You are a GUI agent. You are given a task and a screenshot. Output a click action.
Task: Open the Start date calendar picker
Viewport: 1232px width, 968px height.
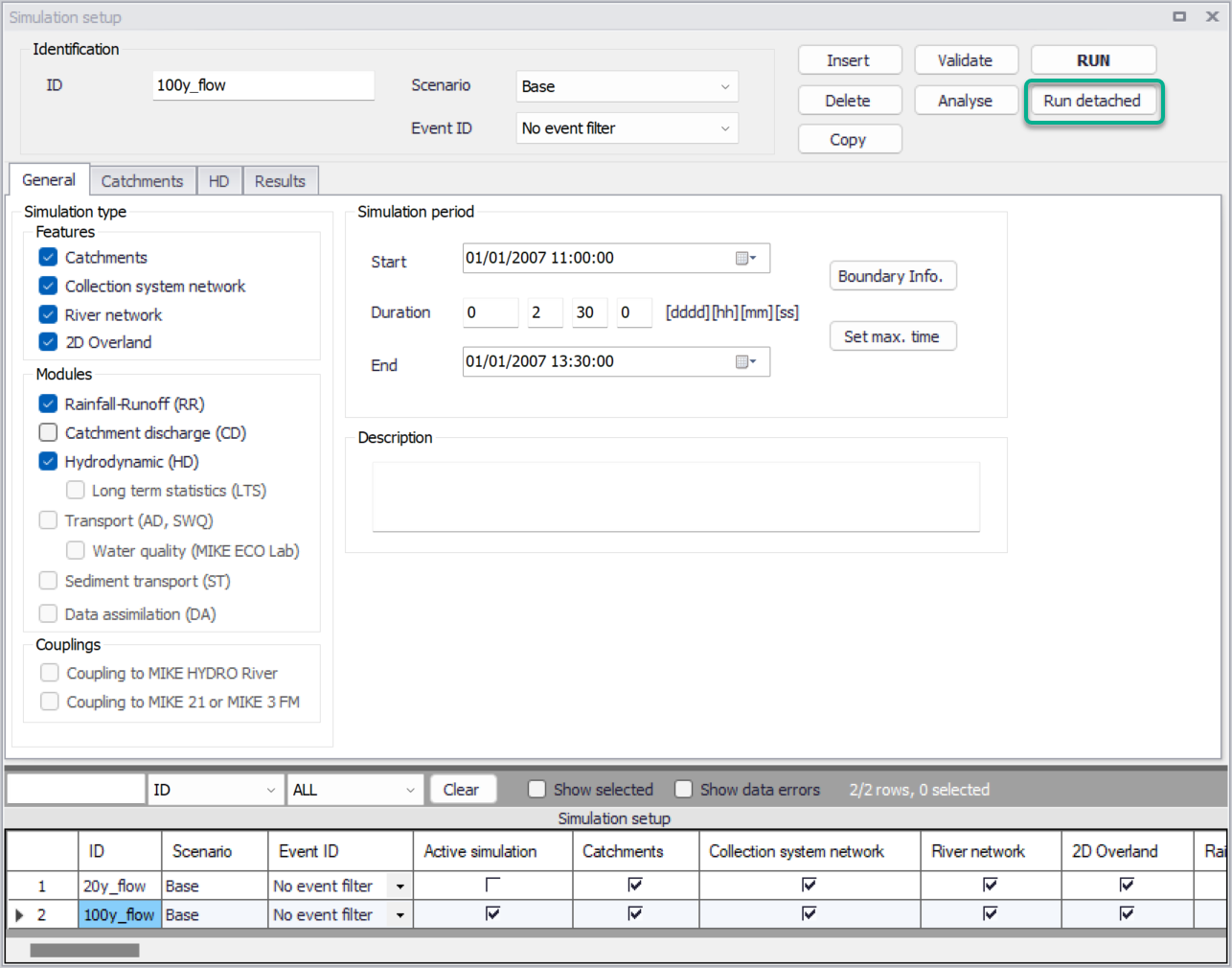[745, 258]
